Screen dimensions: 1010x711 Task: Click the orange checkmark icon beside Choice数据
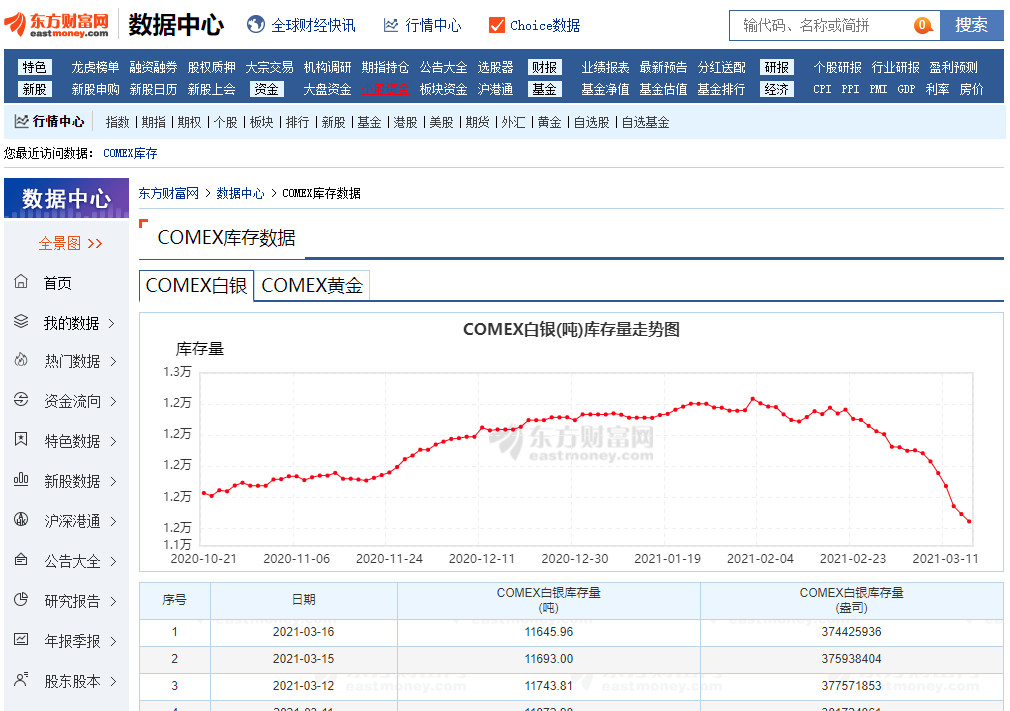pyautogui.click(x=497, y=25)
